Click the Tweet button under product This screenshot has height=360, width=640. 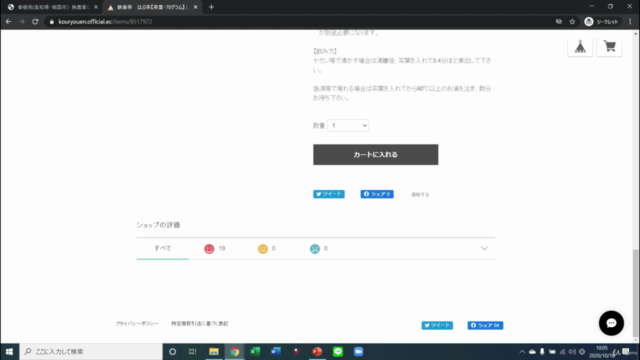point(329,194)
